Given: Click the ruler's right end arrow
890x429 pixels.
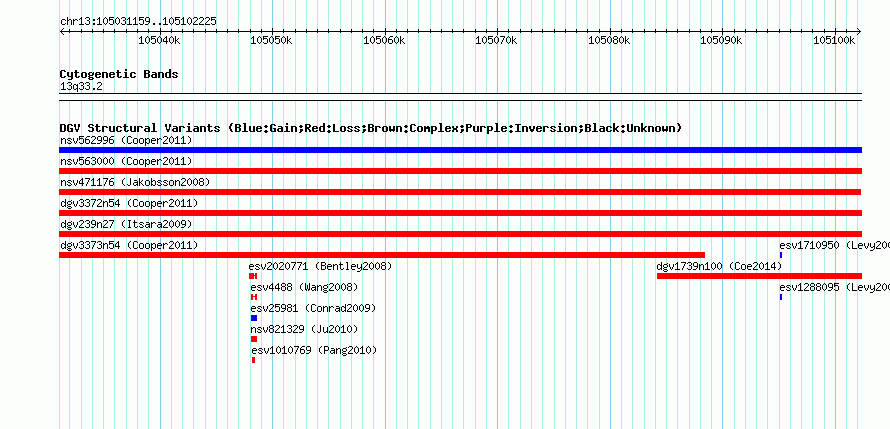Looking at the screenshot, I should pos(859,31).
